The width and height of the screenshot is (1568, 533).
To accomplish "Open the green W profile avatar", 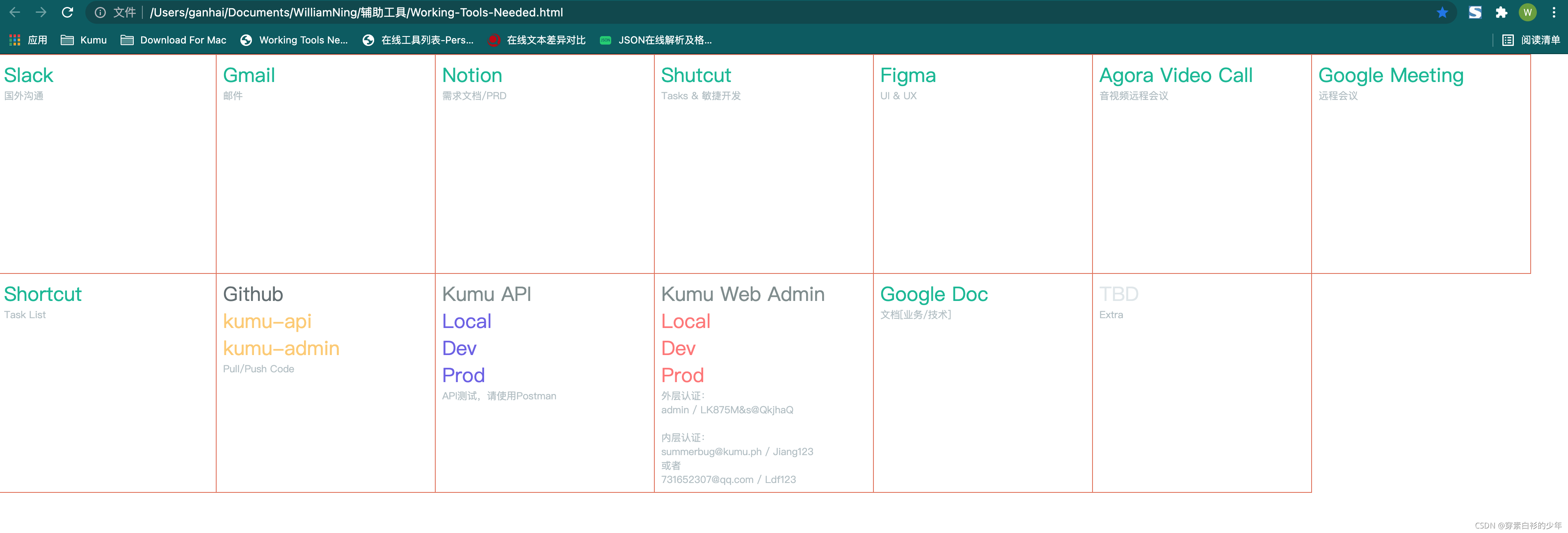I will (x=1527, y=12).
